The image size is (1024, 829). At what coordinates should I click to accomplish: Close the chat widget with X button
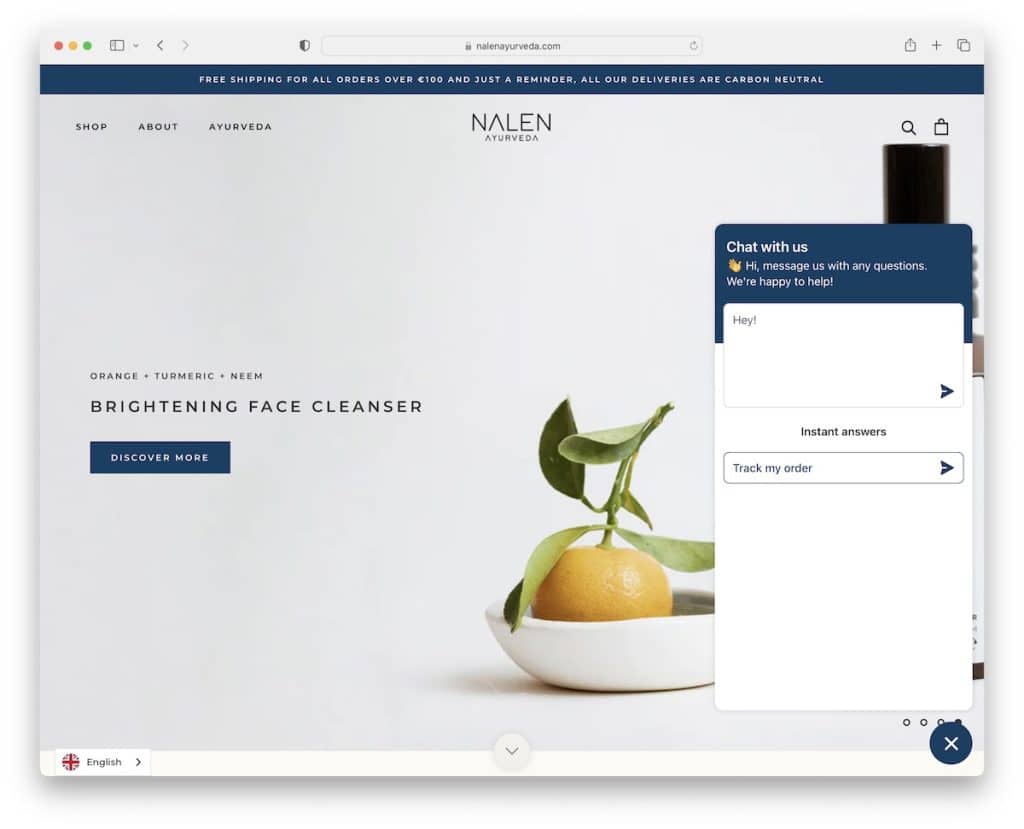(951, 743)
